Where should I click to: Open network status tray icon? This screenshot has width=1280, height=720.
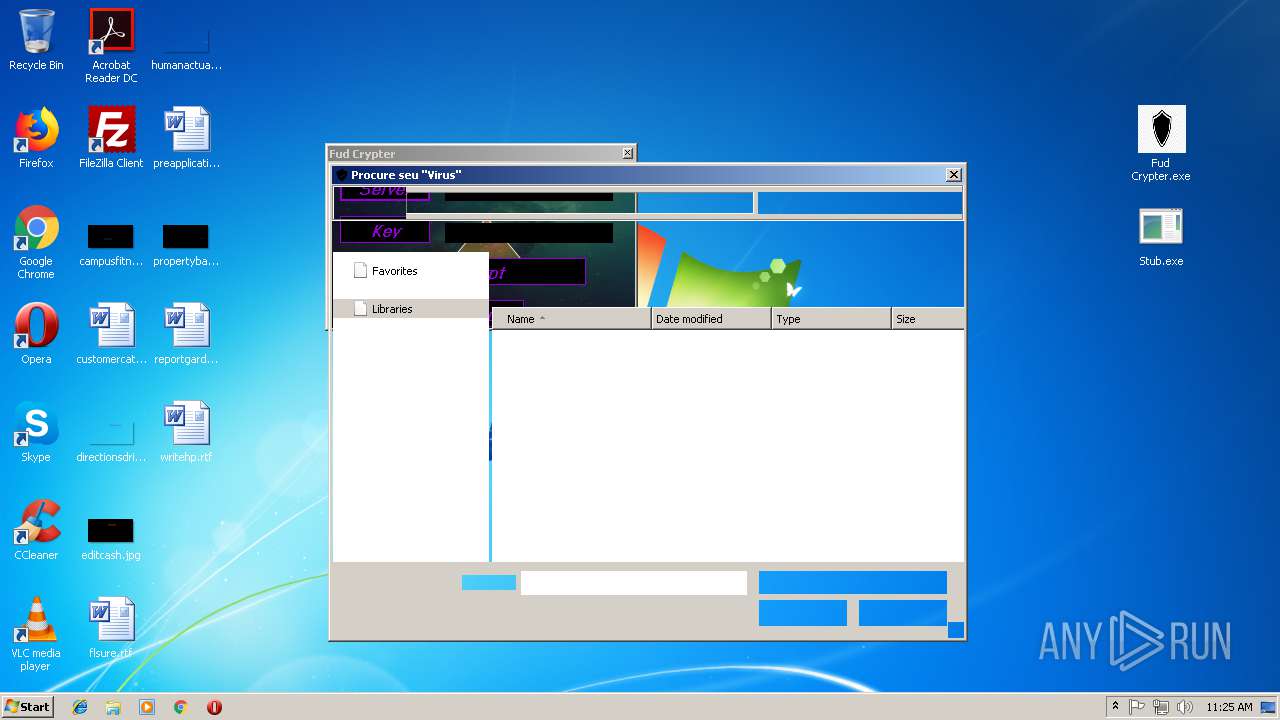[1161, 707]
